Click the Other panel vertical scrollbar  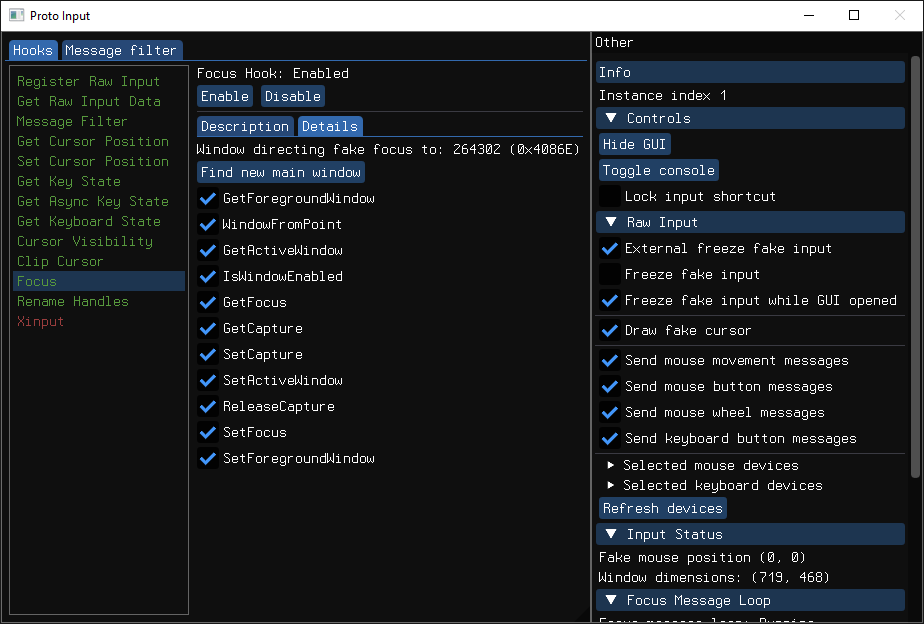tap(915, 266)
